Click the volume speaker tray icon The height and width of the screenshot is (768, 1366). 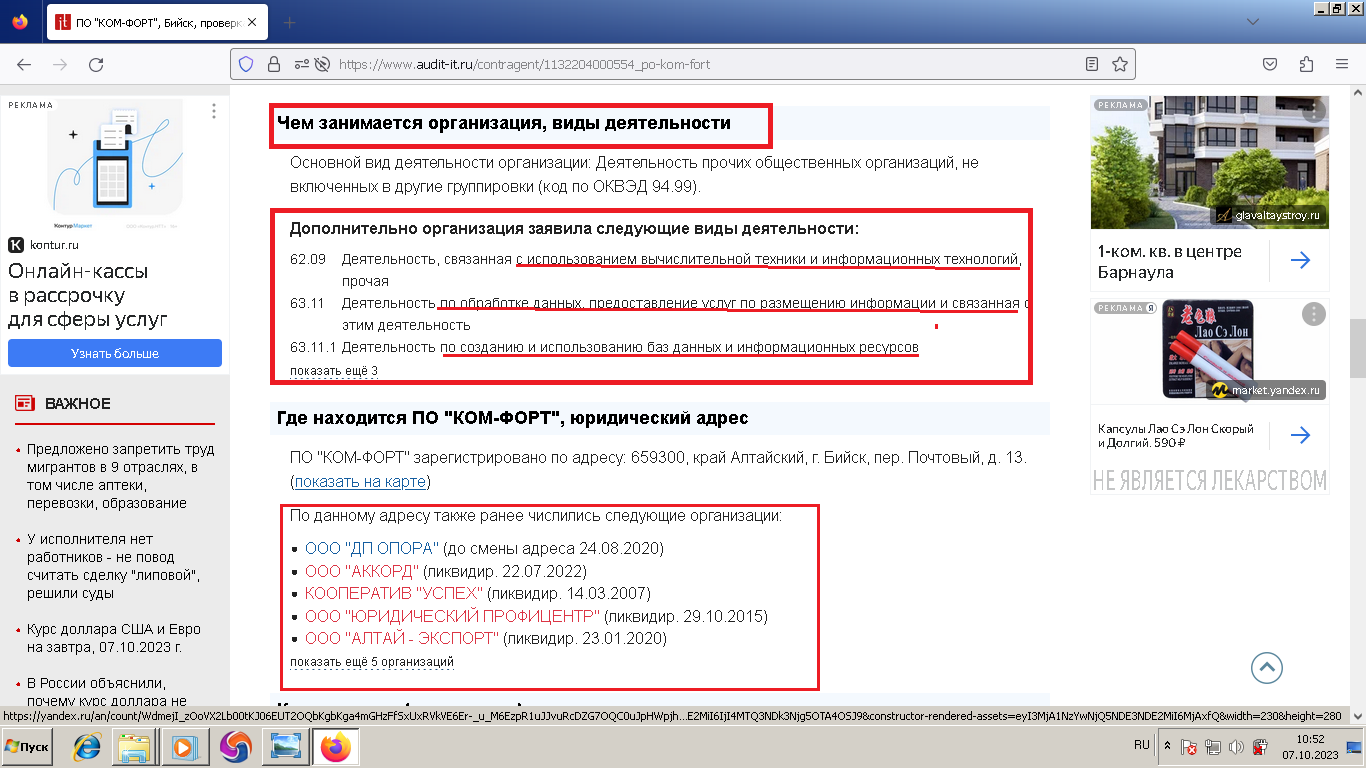click(1235, 746)
